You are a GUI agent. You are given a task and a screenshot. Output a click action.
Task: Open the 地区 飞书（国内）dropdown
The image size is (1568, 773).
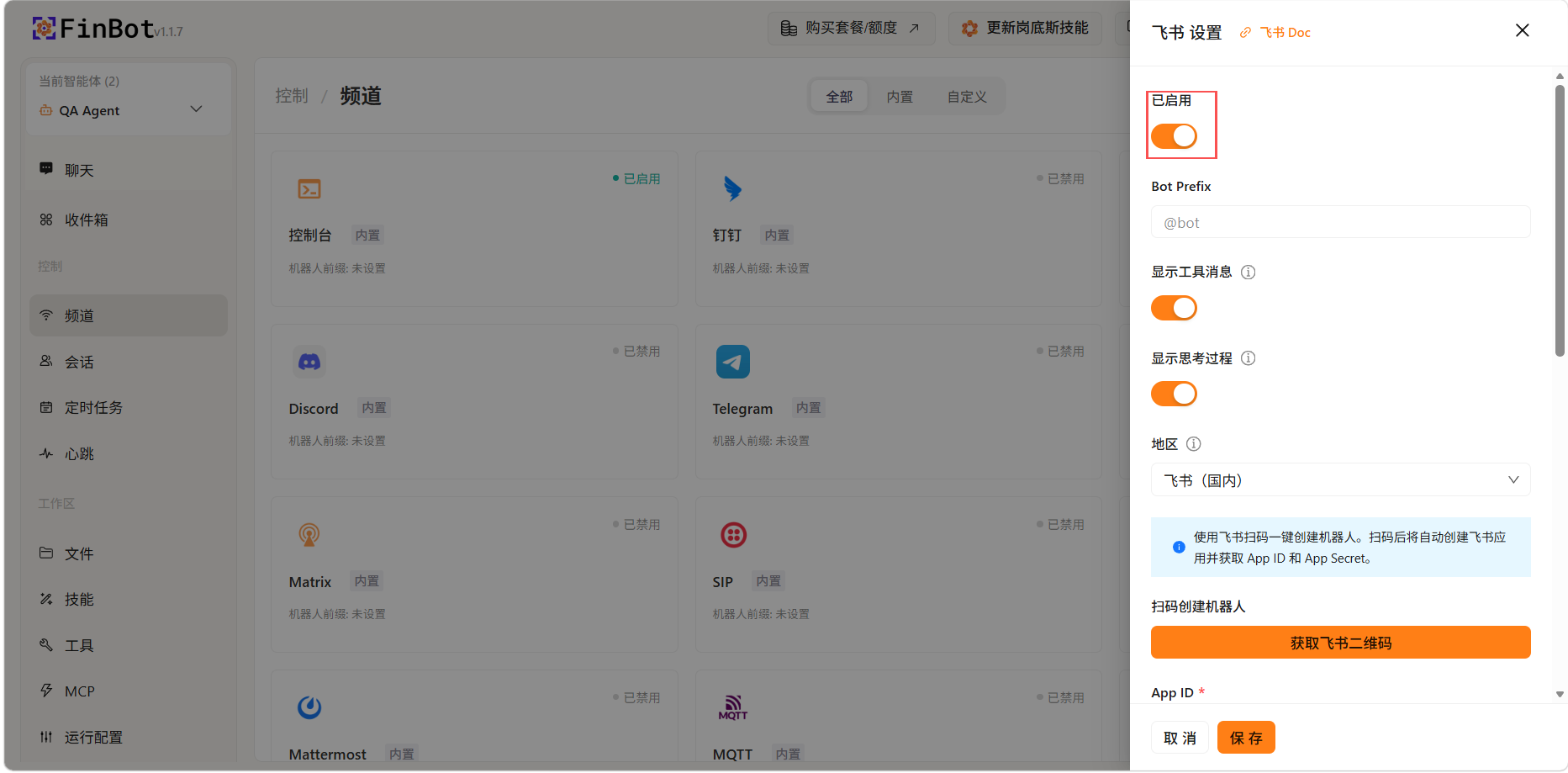(x=1340, y=480)
